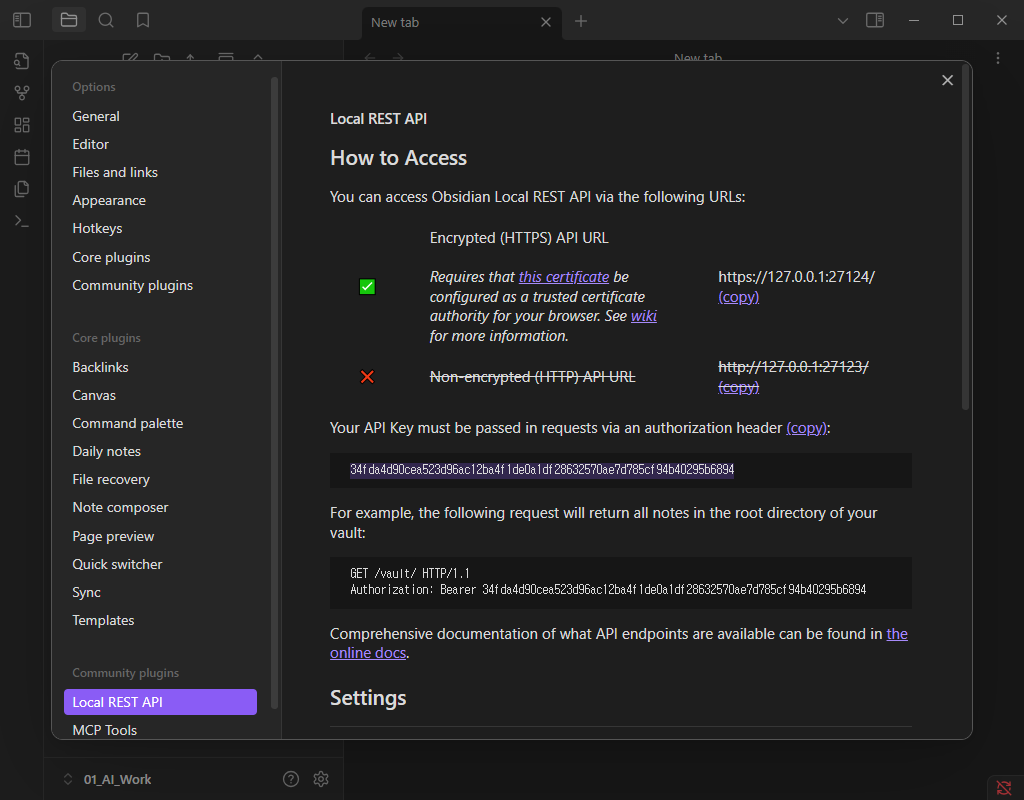Close the settings dialog
Viewport: 1024px width, 800px height.
tap(948, 80)
